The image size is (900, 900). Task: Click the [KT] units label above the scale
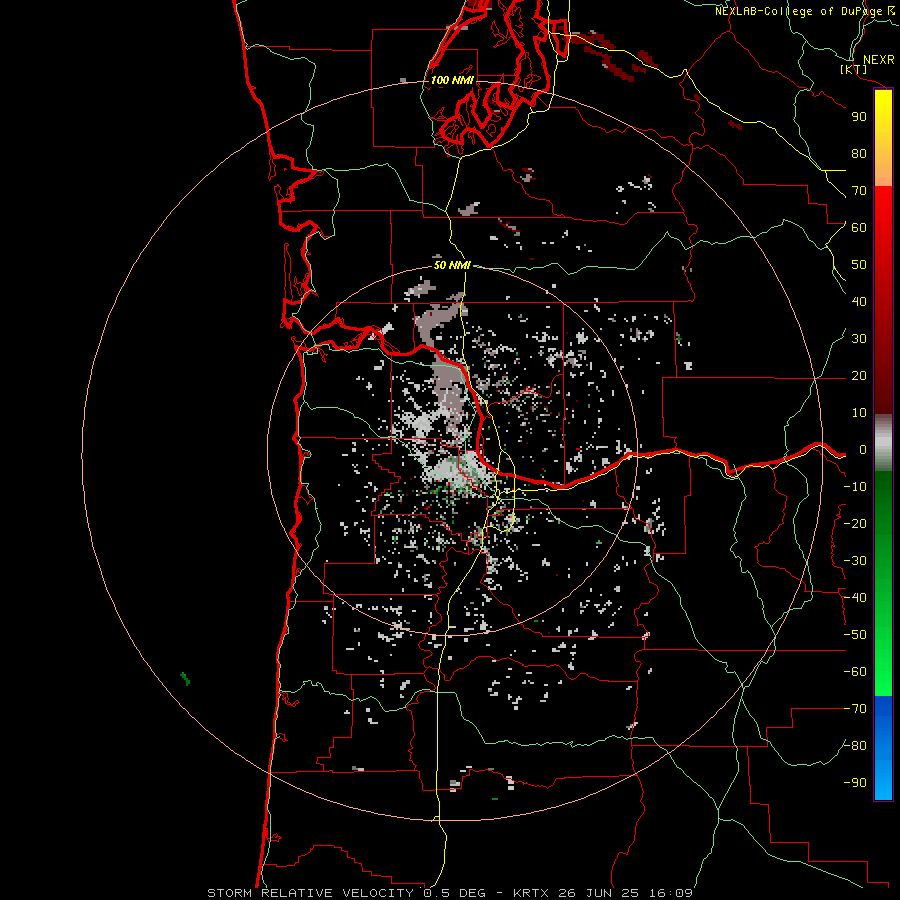[x=854, y=69]
